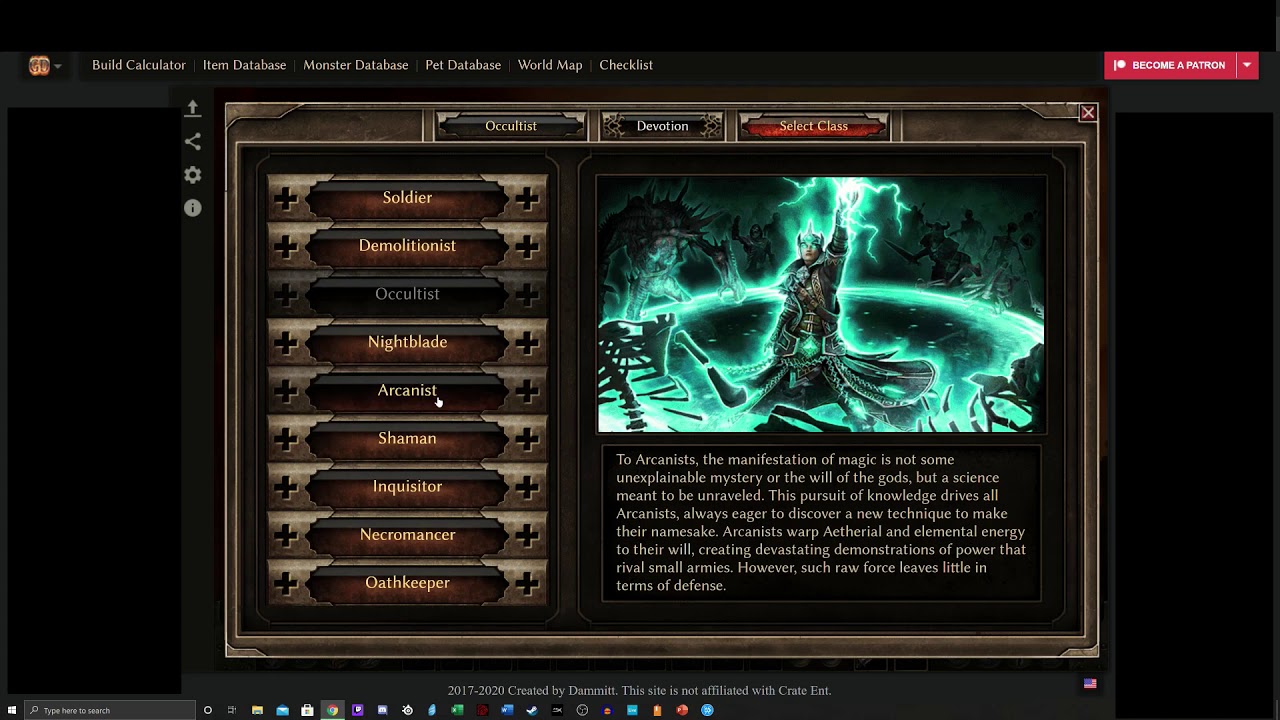Open Cortana from the taskbar
The width and height of the screenshot is (1280, 720).
click(207, 710)
